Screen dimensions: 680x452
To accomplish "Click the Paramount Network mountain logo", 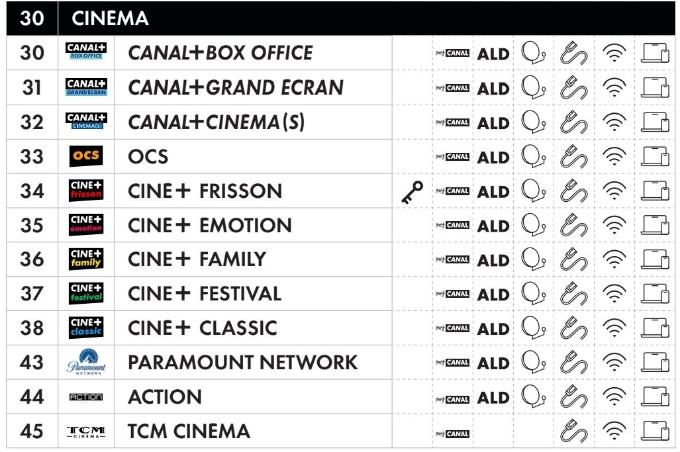I will [86, 362].
